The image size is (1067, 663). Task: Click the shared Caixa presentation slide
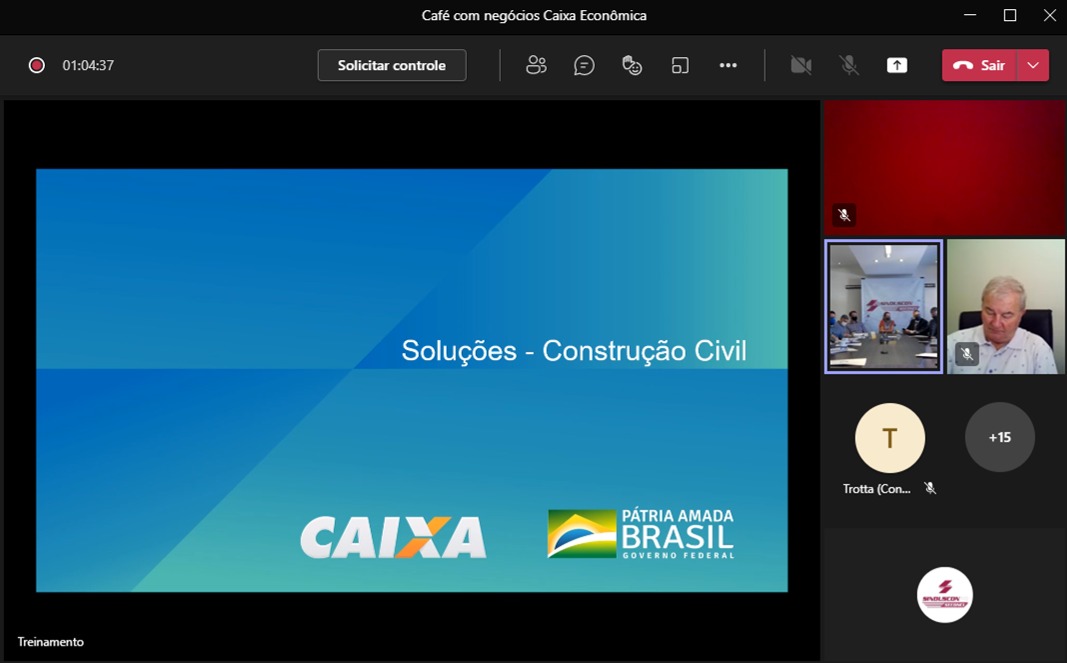(411, 380)
